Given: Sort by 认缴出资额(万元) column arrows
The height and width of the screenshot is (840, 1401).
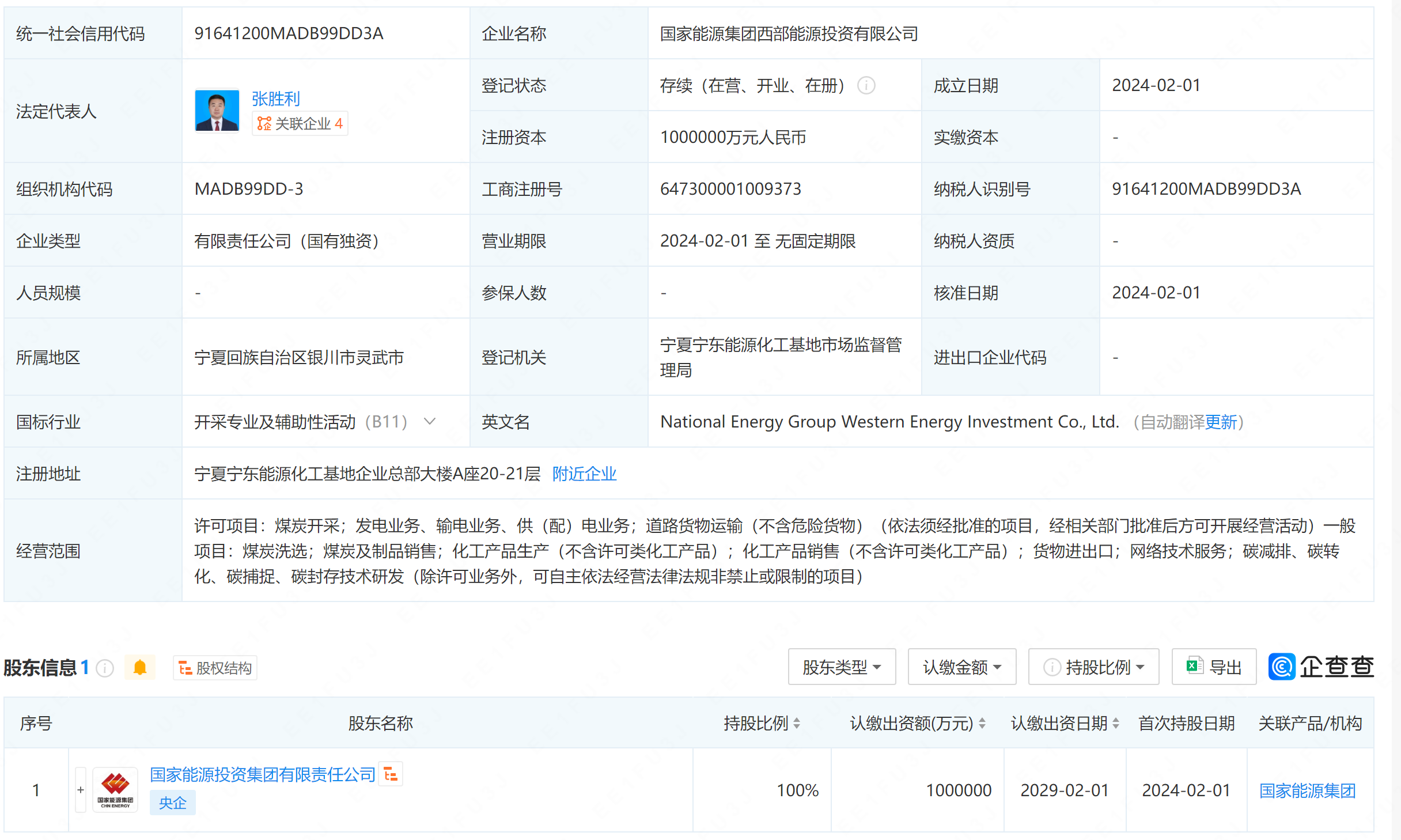Looking at the screenshot, I should [982, 723].
